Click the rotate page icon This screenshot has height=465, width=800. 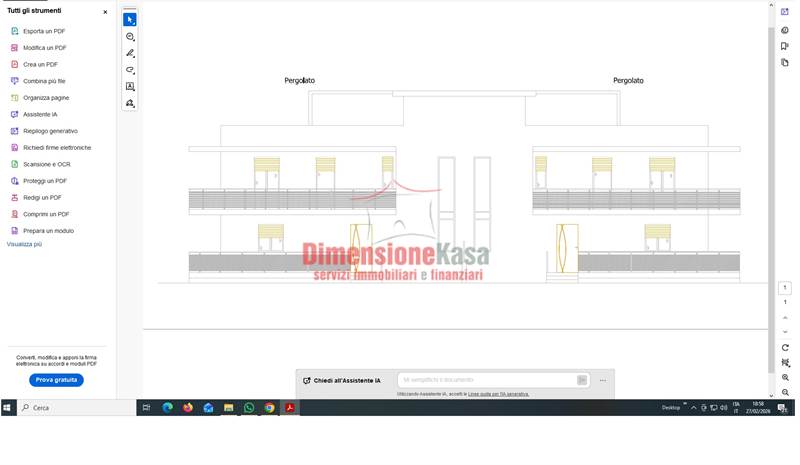coord(785,347)
